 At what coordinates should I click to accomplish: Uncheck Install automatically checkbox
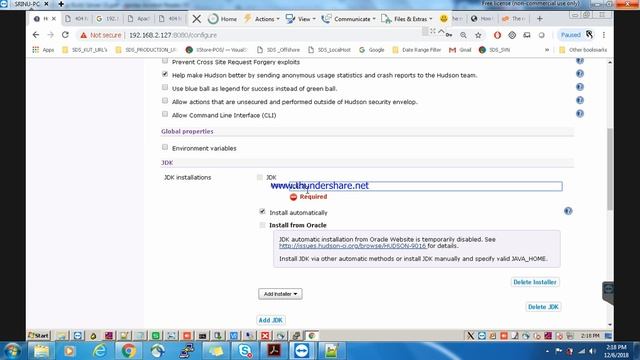click(x=262, y=211)
